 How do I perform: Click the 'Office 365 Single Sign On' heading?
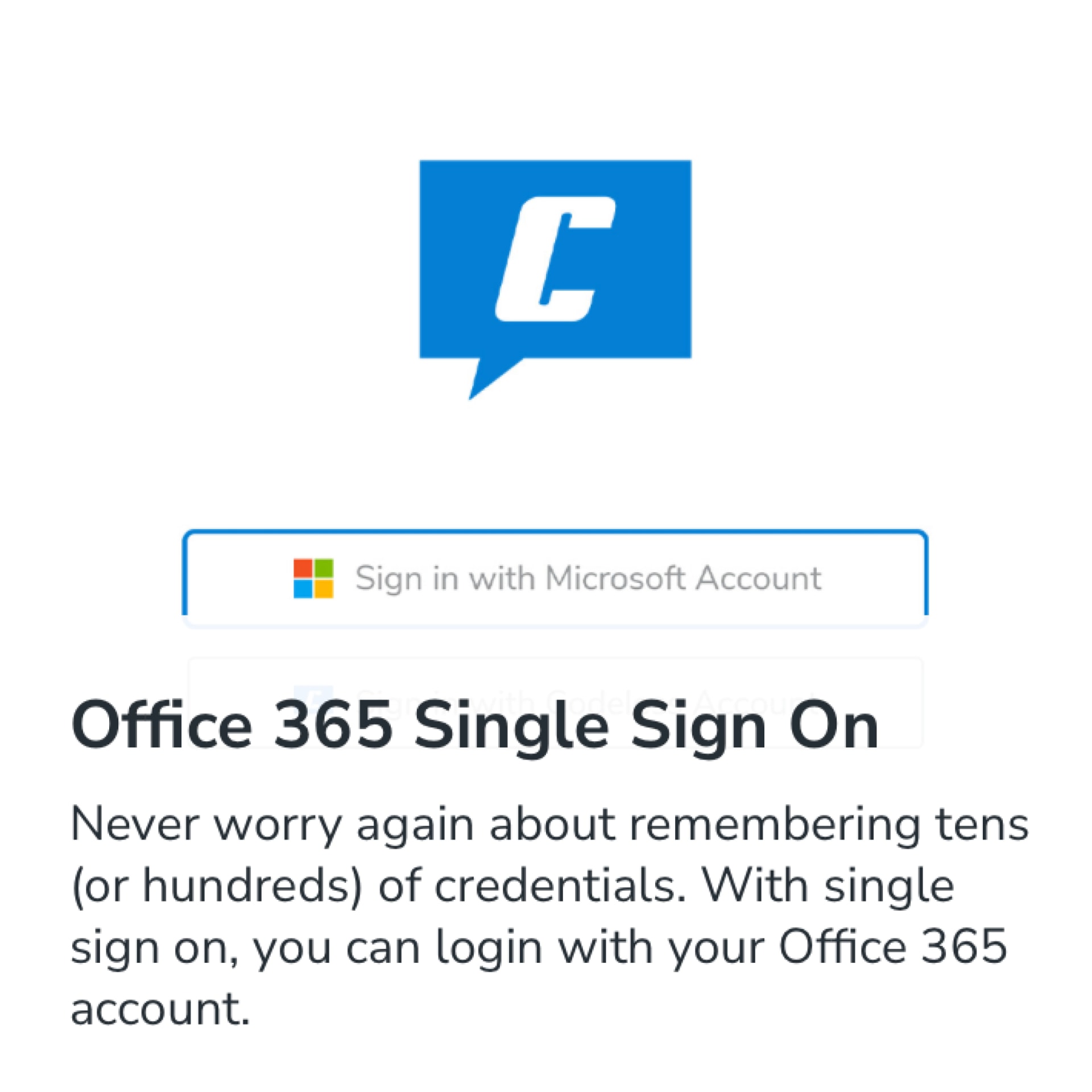(475, 726)
